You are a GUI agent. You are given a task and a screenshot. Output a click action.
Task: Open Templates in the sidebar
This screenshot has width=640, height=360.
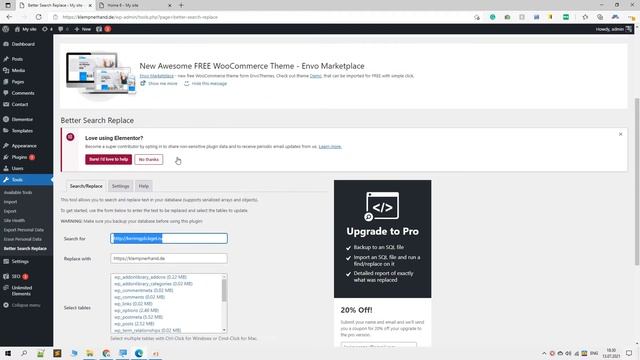22,131
